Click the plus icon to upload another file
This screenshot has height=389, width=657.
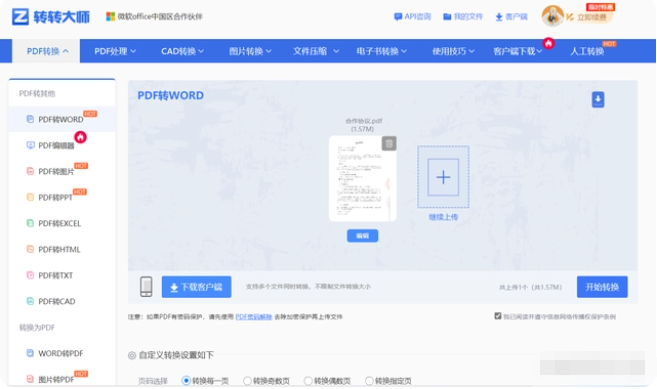[x=443, y=177]
